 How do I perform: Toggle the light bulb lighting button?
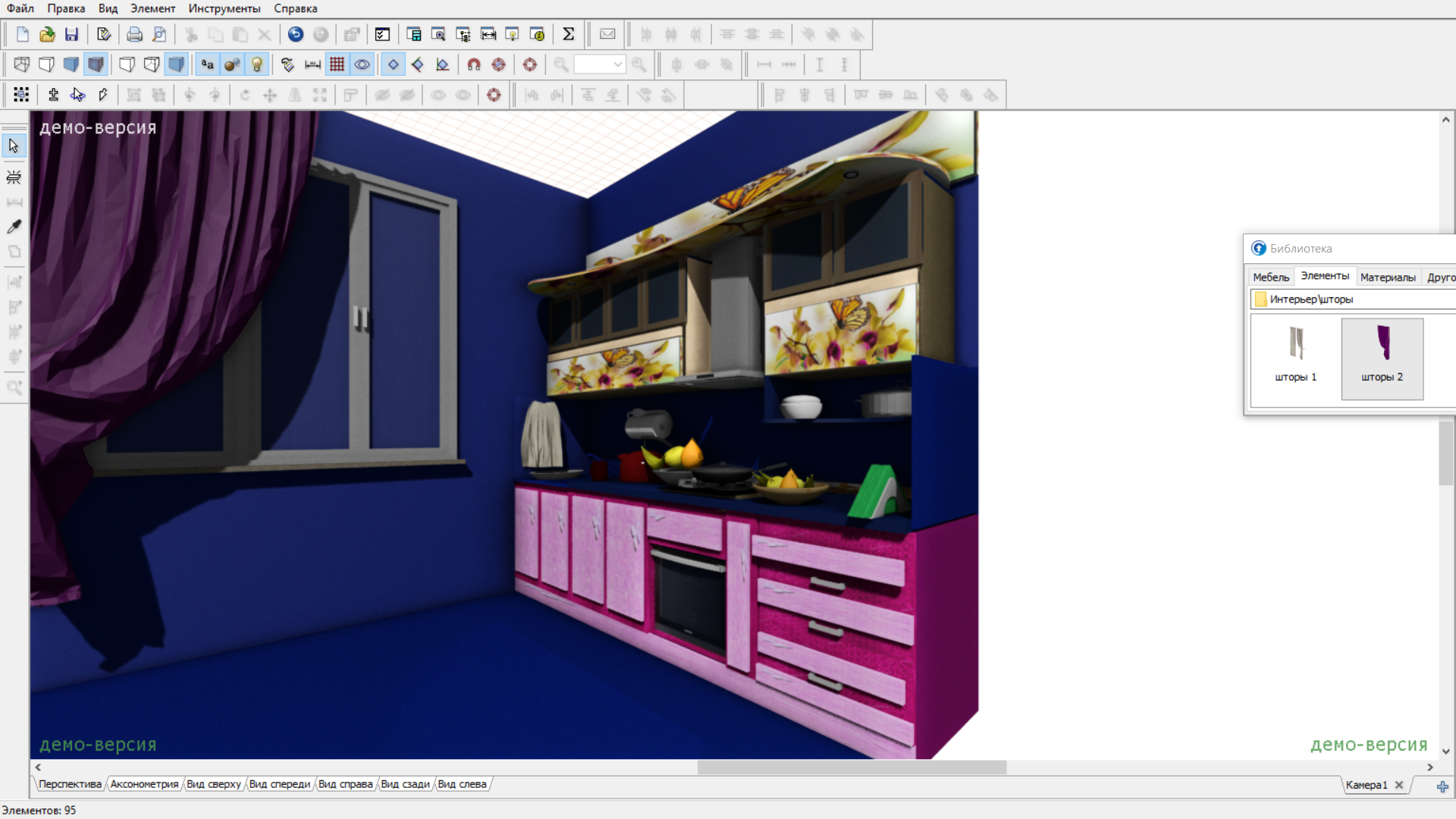point(257,64)
